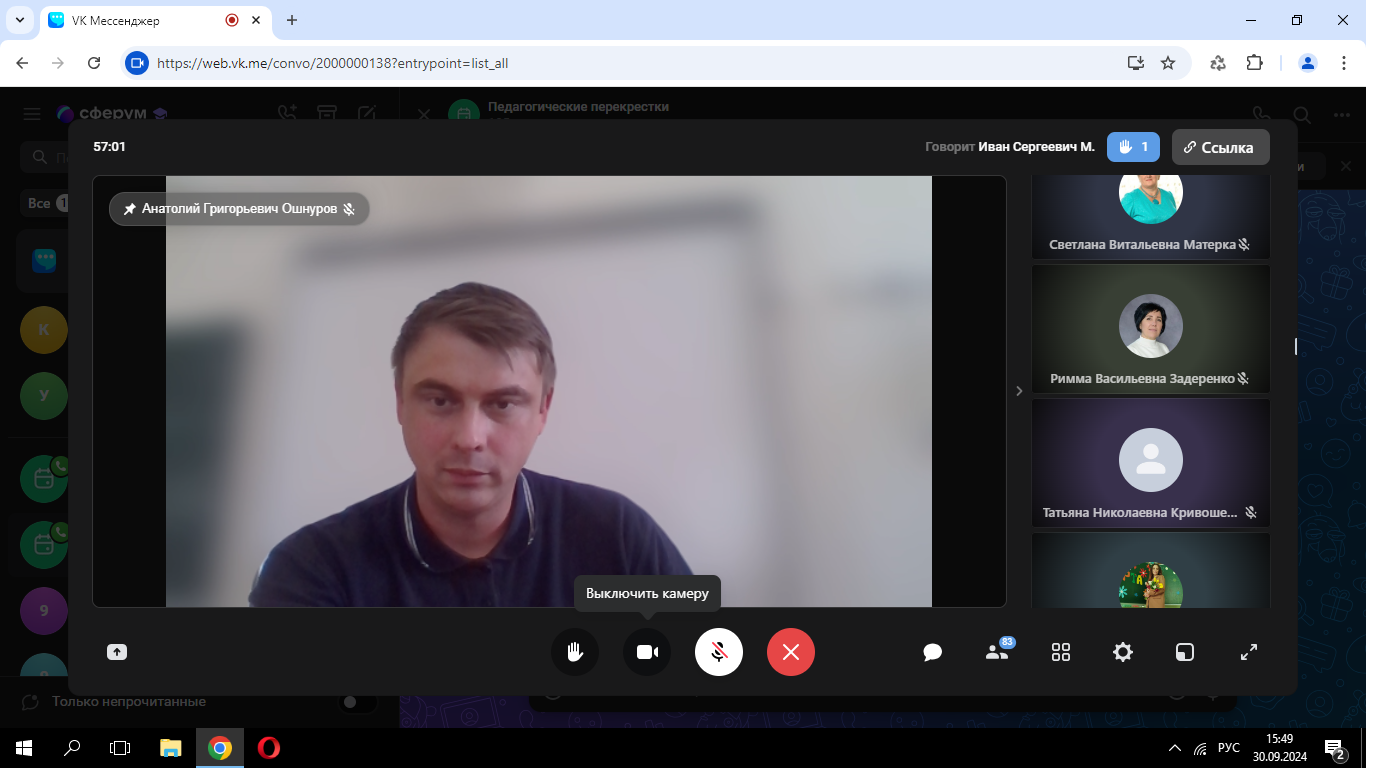The width and height of the screenshot is (1376, 768).
Task: Reload the browser page
Action: tap(94, 62)
